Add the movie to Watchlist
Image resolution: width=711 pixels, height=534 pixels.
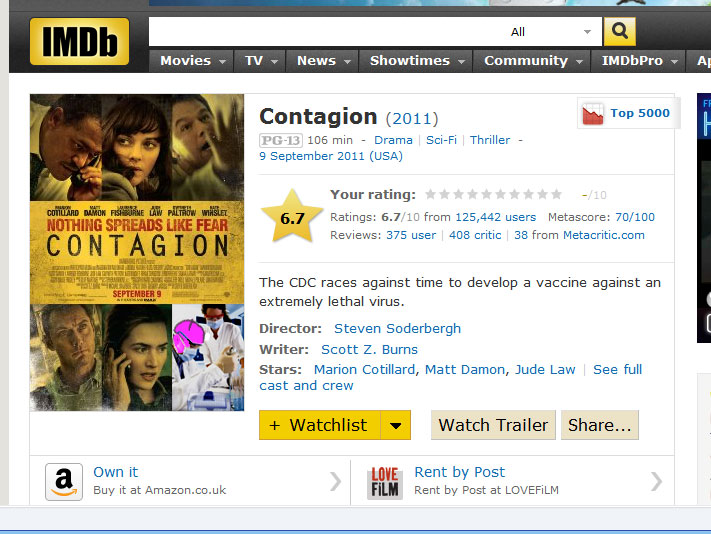[x=320, y=425]
